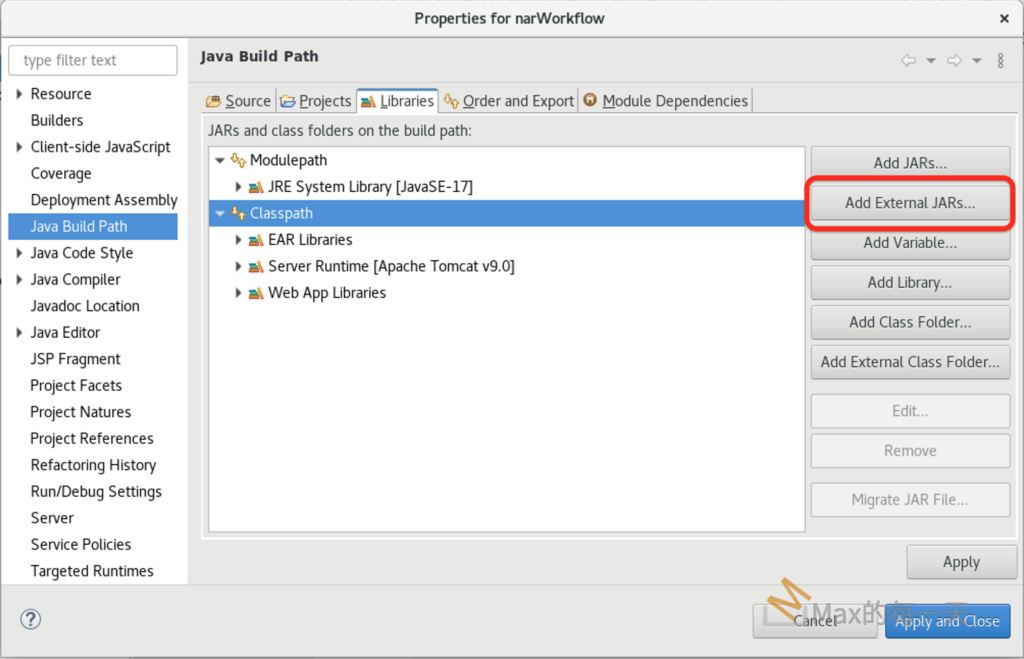Image resolution: width=1024 pixels, height=659 pixels.
Task: Click the filter text input field
Action: (93, 60)
